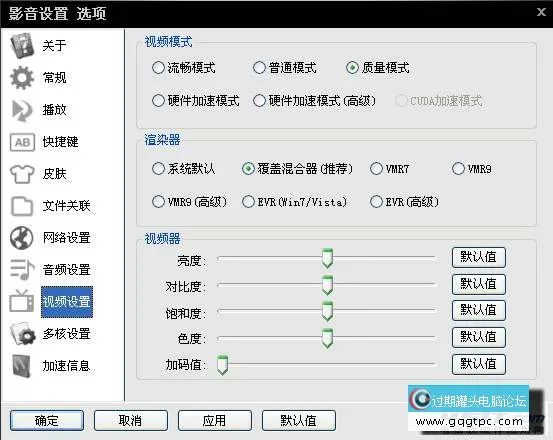Viewport: 553px width, 440px height.
Task: Switch to 快捷键 settings page
Action: pyautogui.click(x=60, y=142)
